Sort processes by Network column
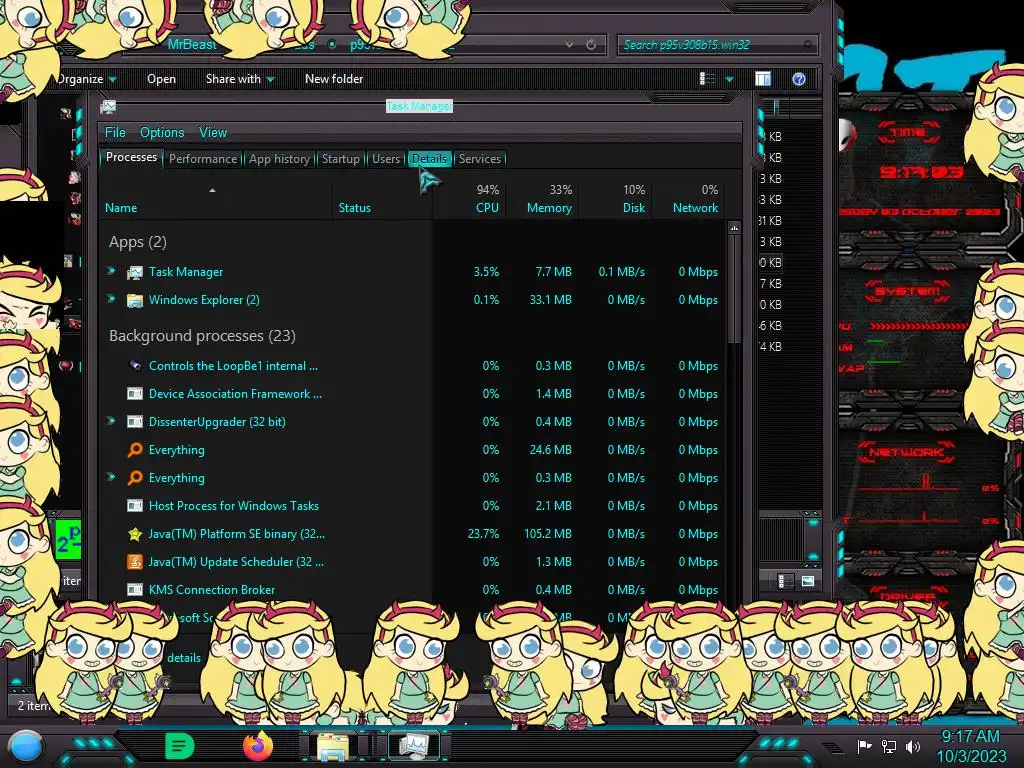This screenshot has height=768, width=1024. [688, 199]
